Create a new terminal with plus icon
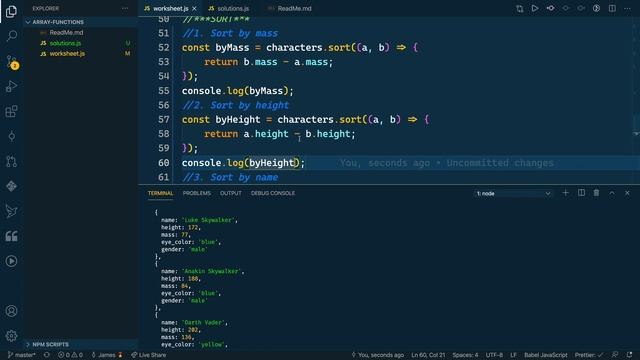This screenshot has height=360, width=640. (x=565, y=193)
